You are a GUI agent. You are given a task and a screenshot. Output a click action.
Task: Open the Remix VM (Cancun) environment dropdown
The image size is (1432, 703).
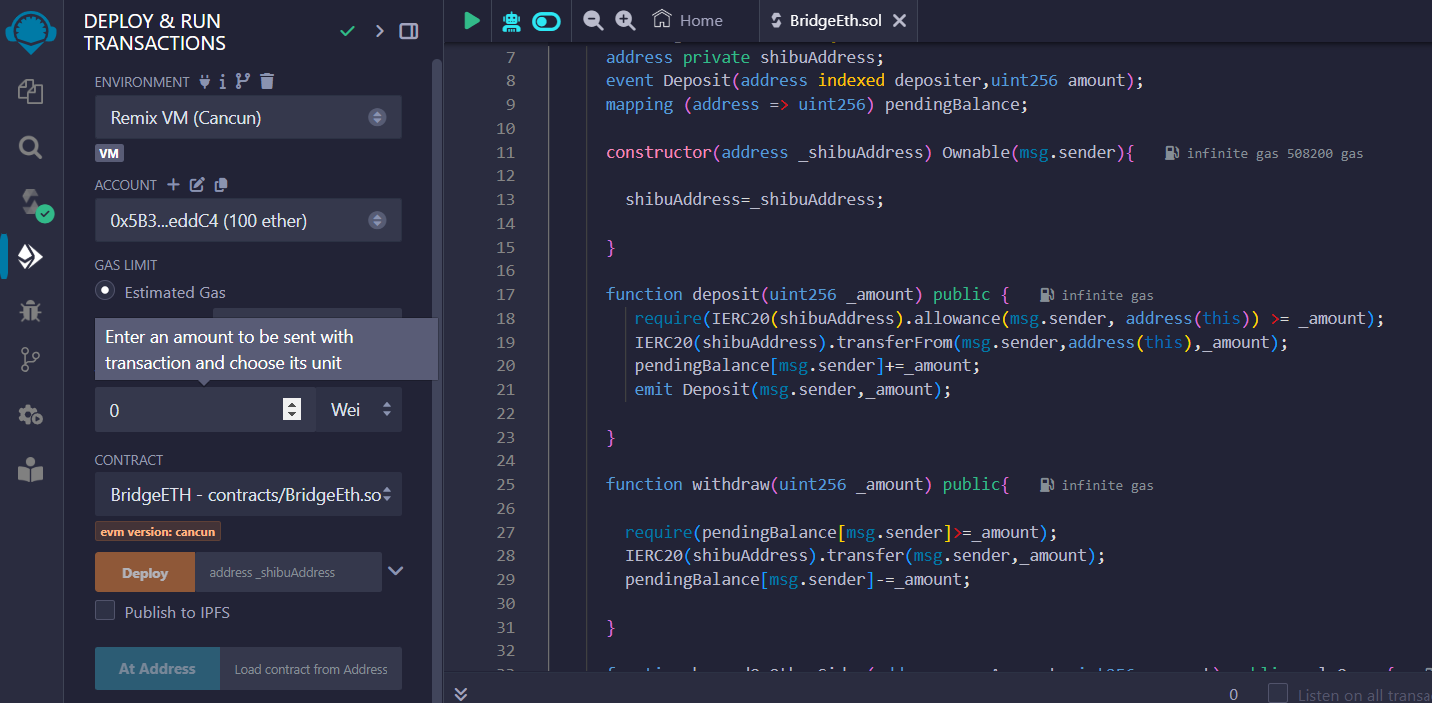pyautogui.click(x=248, y=117)
